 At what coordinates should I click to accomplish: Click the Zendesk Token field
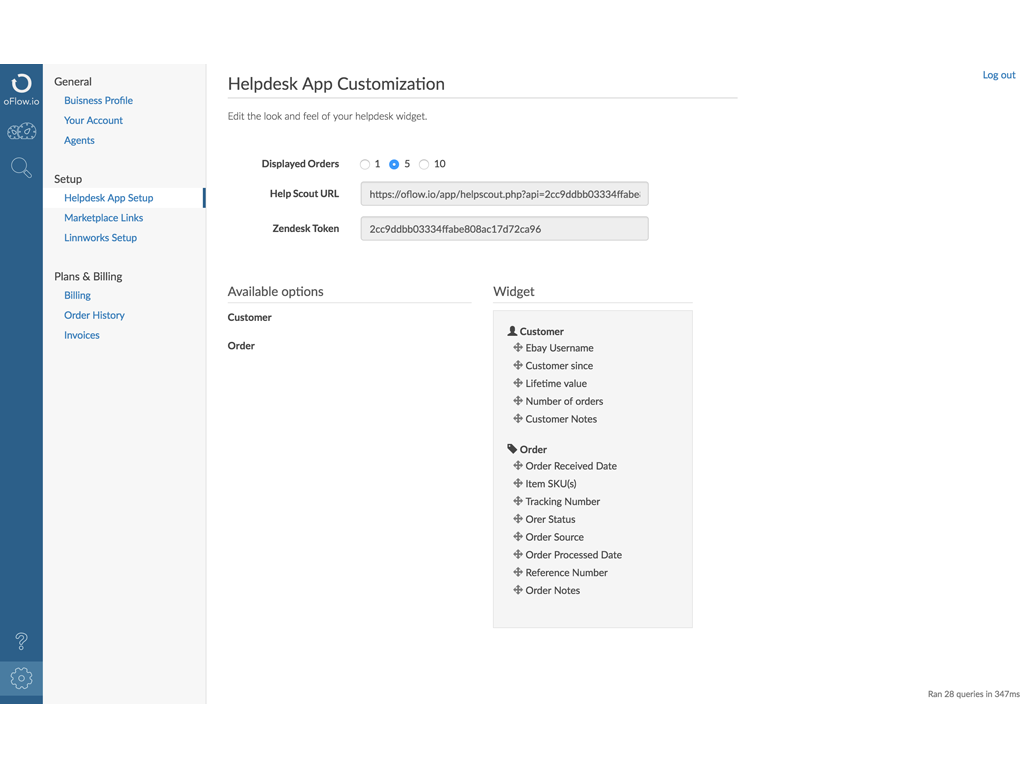point(504,229)
